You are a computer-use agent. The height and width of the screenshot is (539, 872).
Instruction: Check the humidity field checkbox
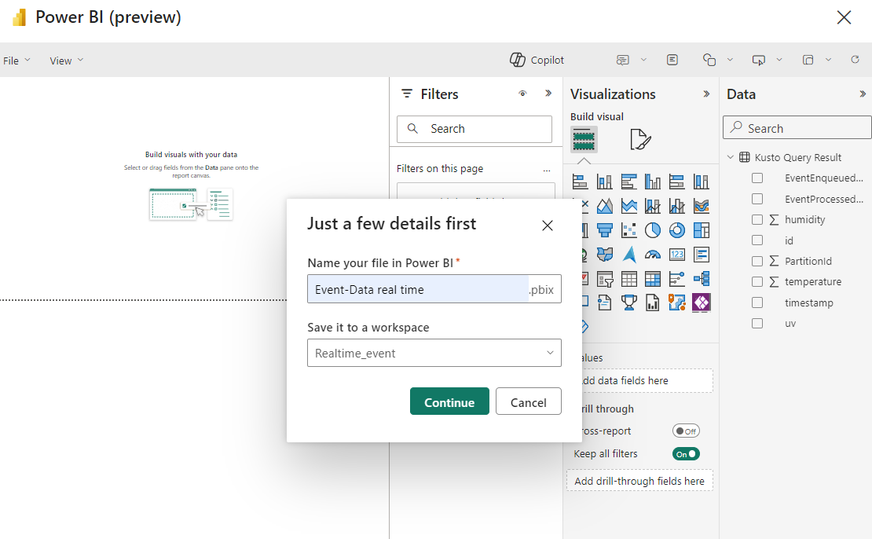coord(757,220)
